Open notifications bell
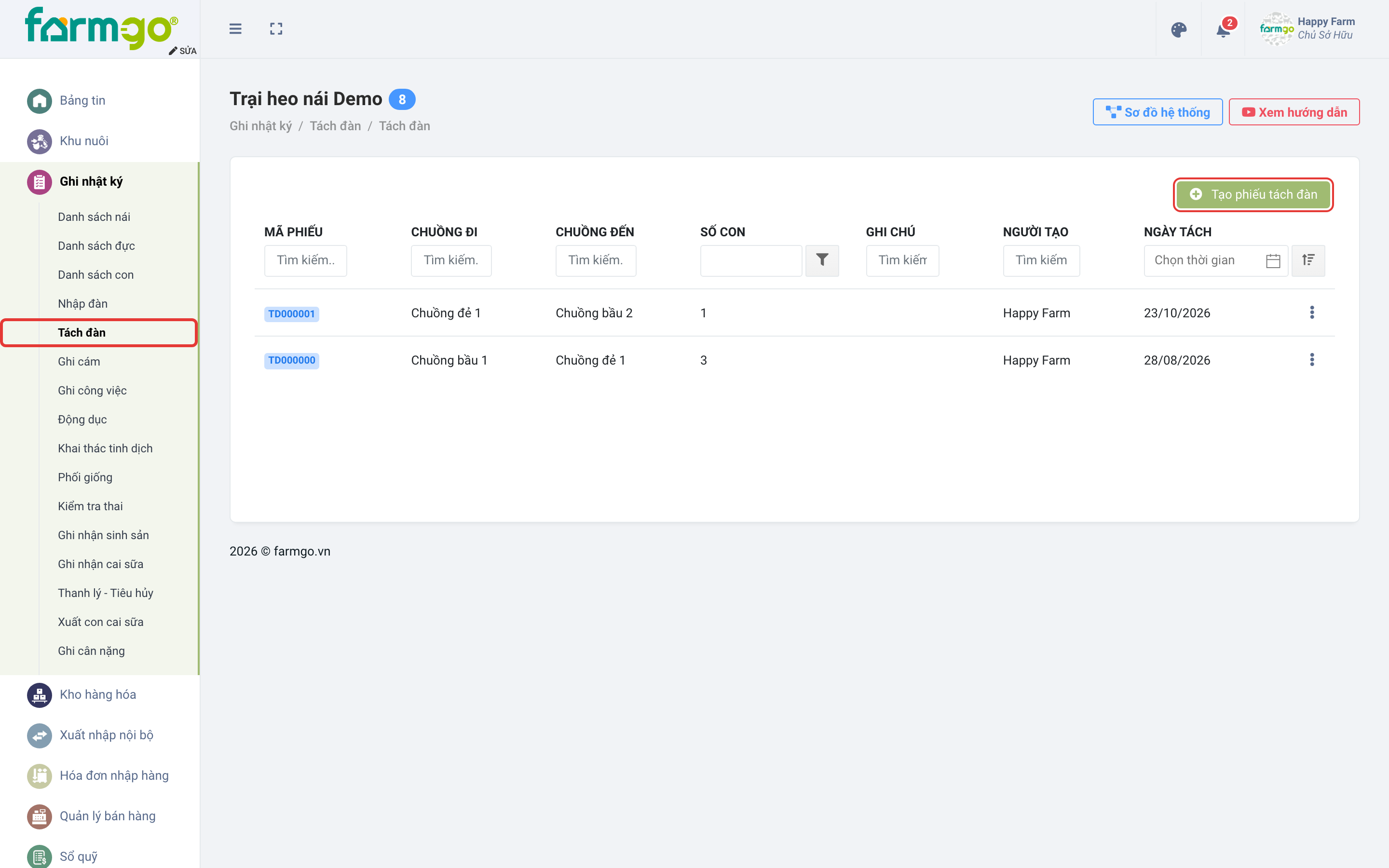The image size is (1389, 868). [1224, 29]
